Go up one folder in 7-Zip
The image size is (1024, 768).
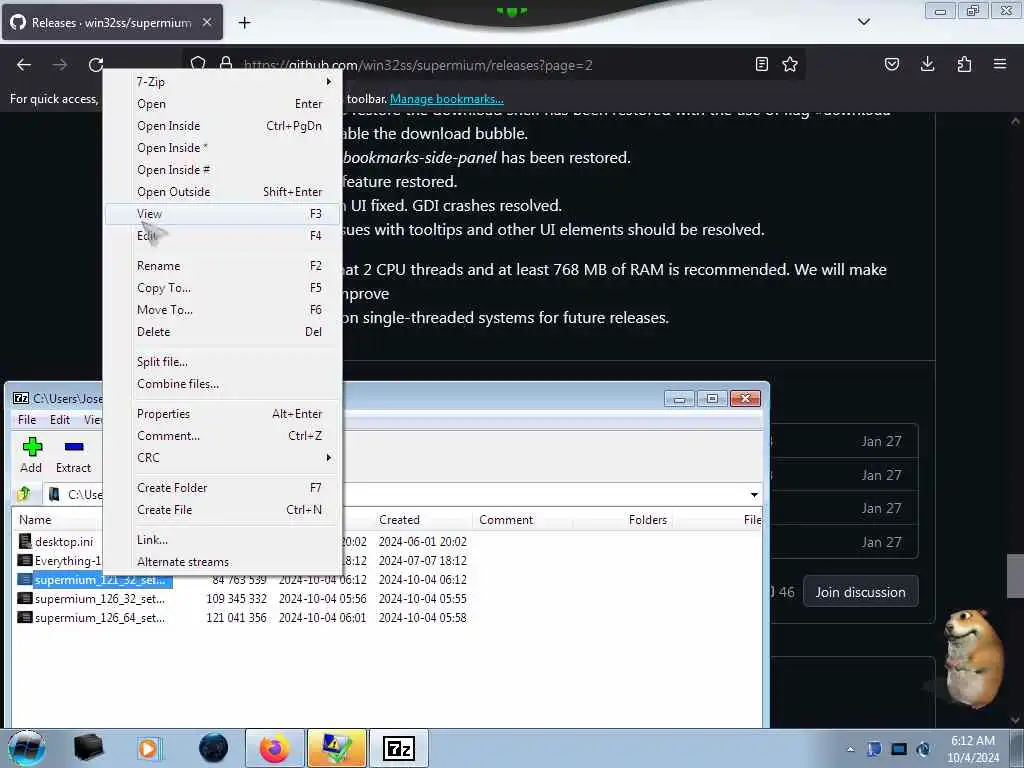pyautogui.click(x=24, y=494)
